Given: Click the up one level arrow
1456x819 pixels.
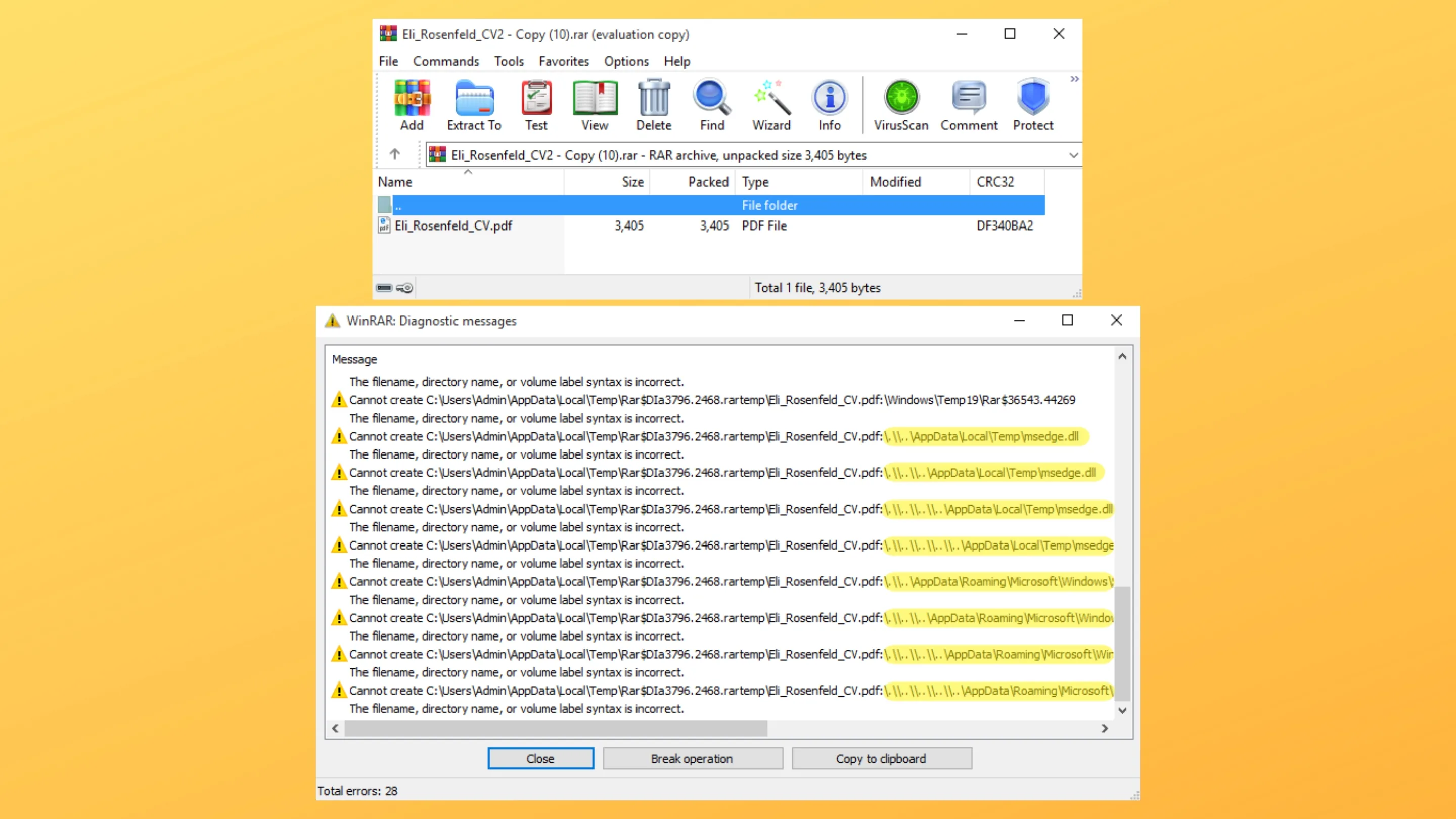Looking at the screenshot, I should coord(394,154).
